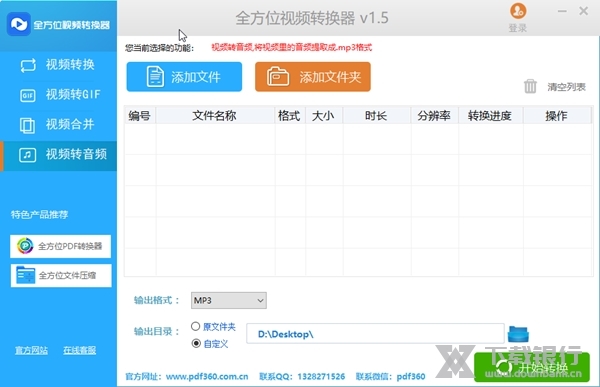This screenshot has height=387, width=600.
Task: Click the 联系微信 pdf360 text
Action: 390,377
